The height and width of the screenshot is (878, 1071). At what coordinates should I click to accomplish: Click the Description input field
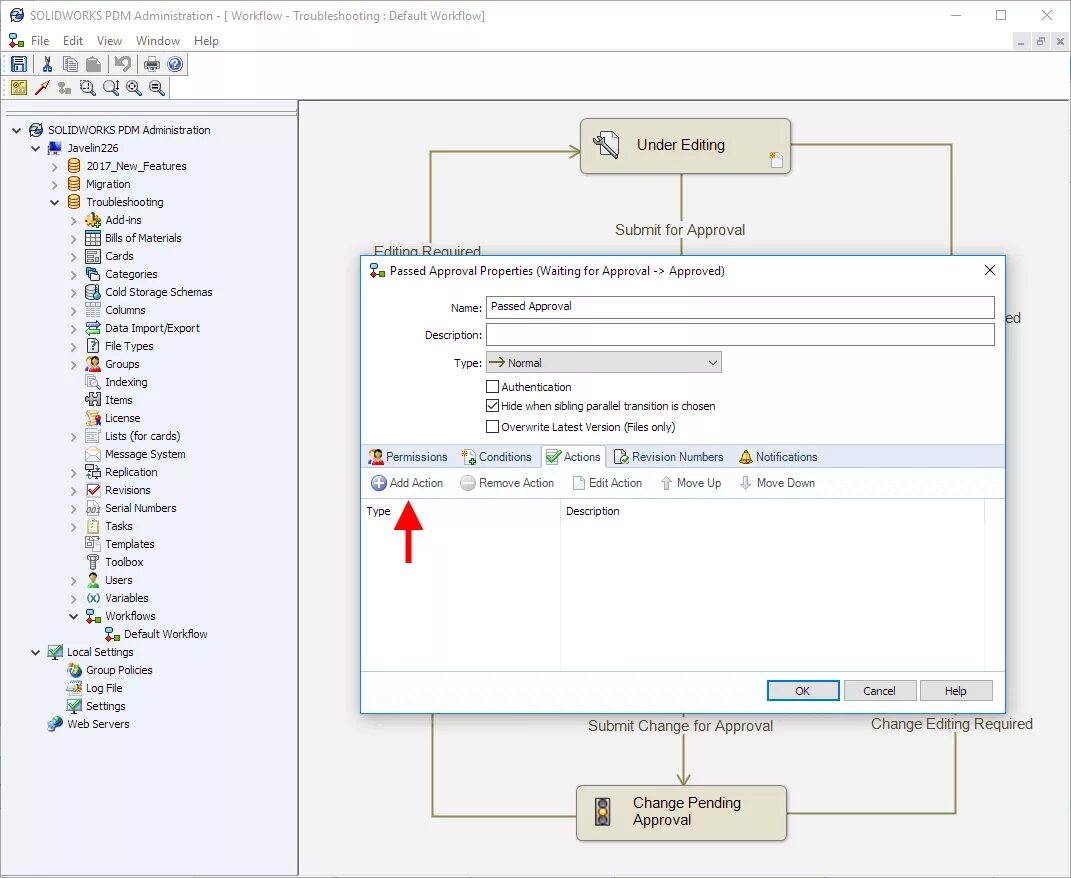coord(740,335)
